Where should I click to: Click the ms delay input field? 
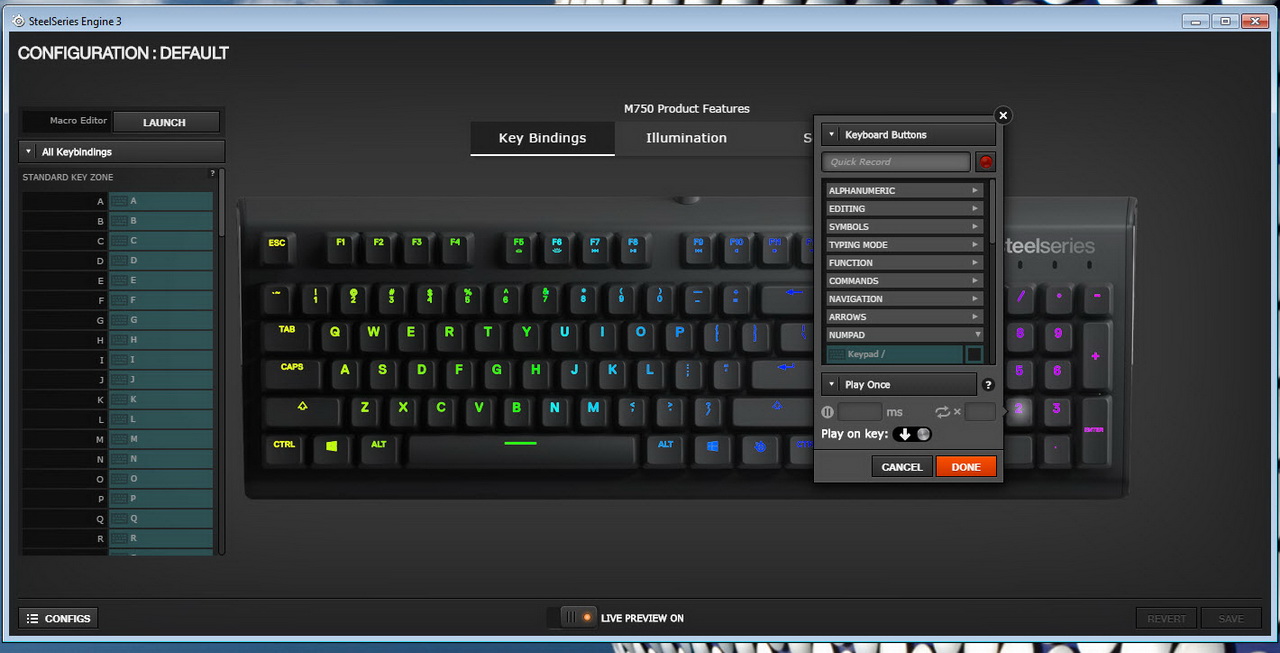[x=860, y=412]
